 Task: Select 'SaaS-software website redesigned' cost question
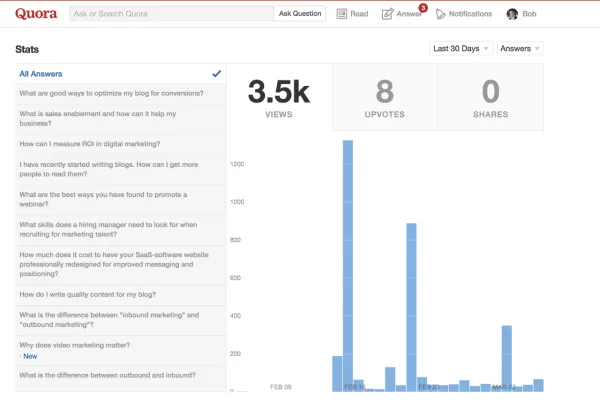pos(121,264)
